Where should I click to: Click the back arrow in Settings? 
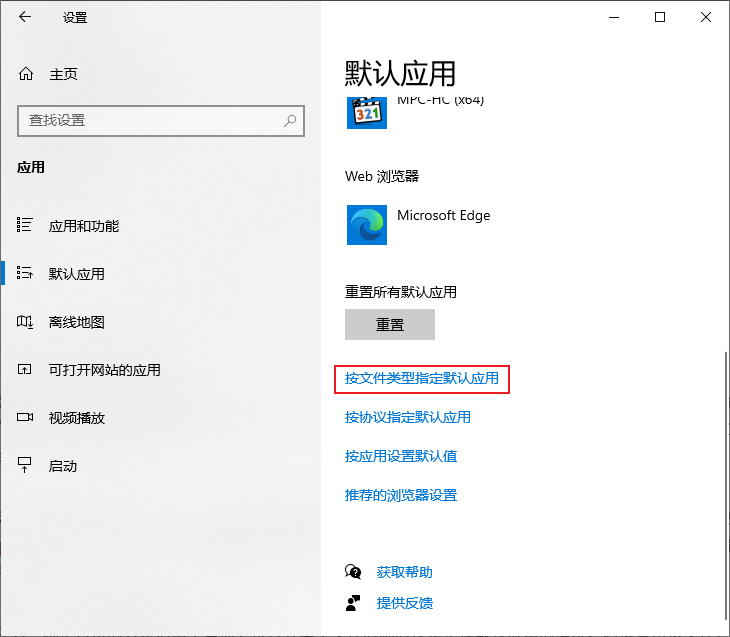[x=25, y=17]
